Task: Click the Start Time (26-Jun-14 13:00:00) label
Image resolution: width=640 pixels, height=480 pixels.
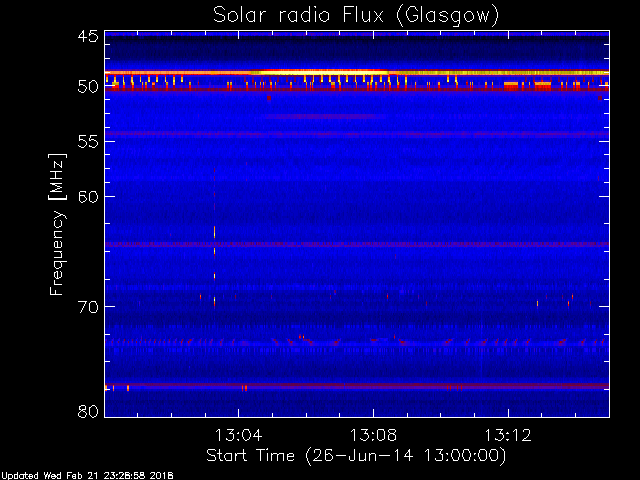Action: pyautogui.click(x=356, y=456)
